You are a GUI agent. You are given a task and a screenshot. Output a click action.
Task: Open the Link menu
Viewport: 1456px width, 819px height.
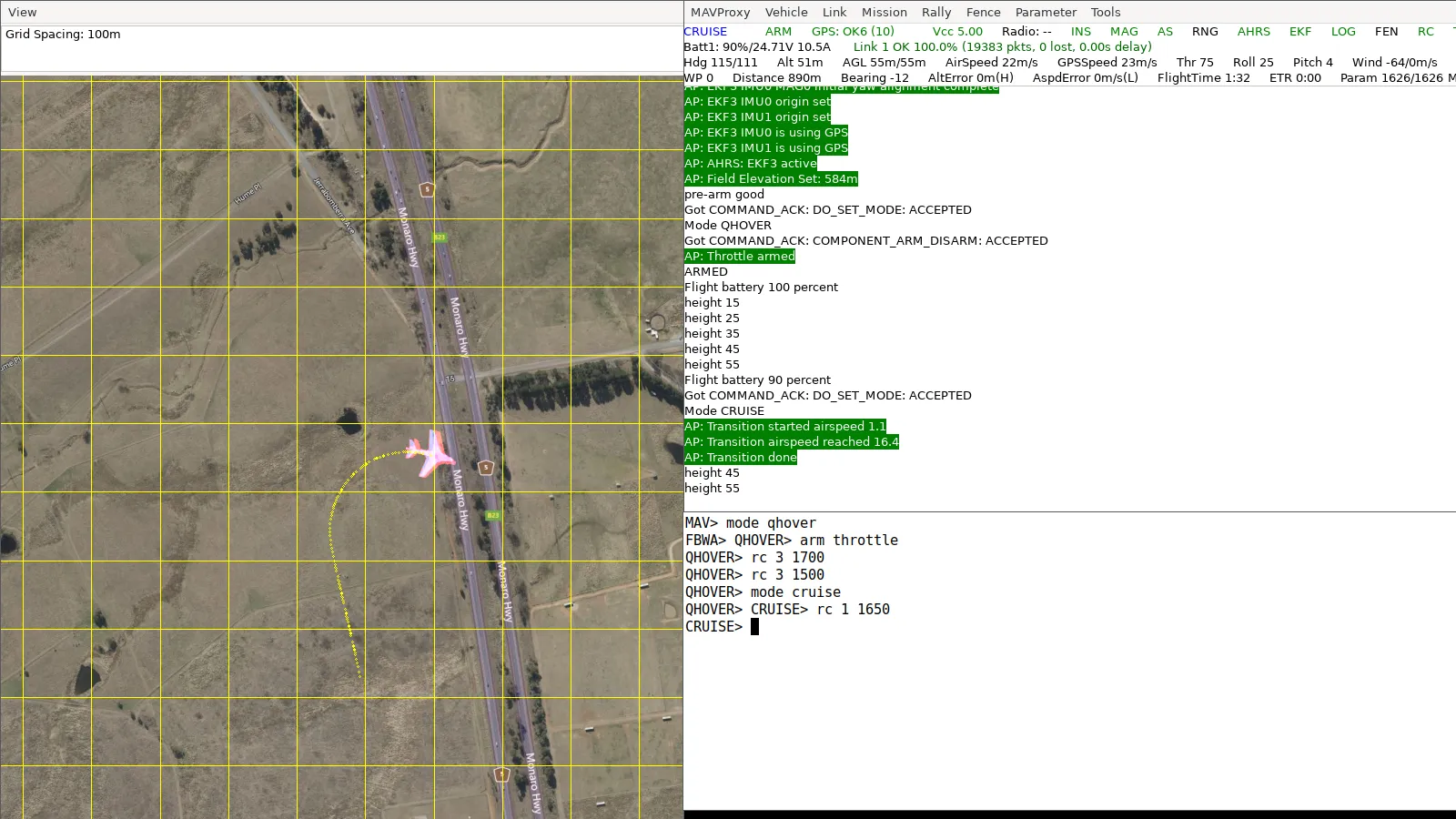(834, 12)
